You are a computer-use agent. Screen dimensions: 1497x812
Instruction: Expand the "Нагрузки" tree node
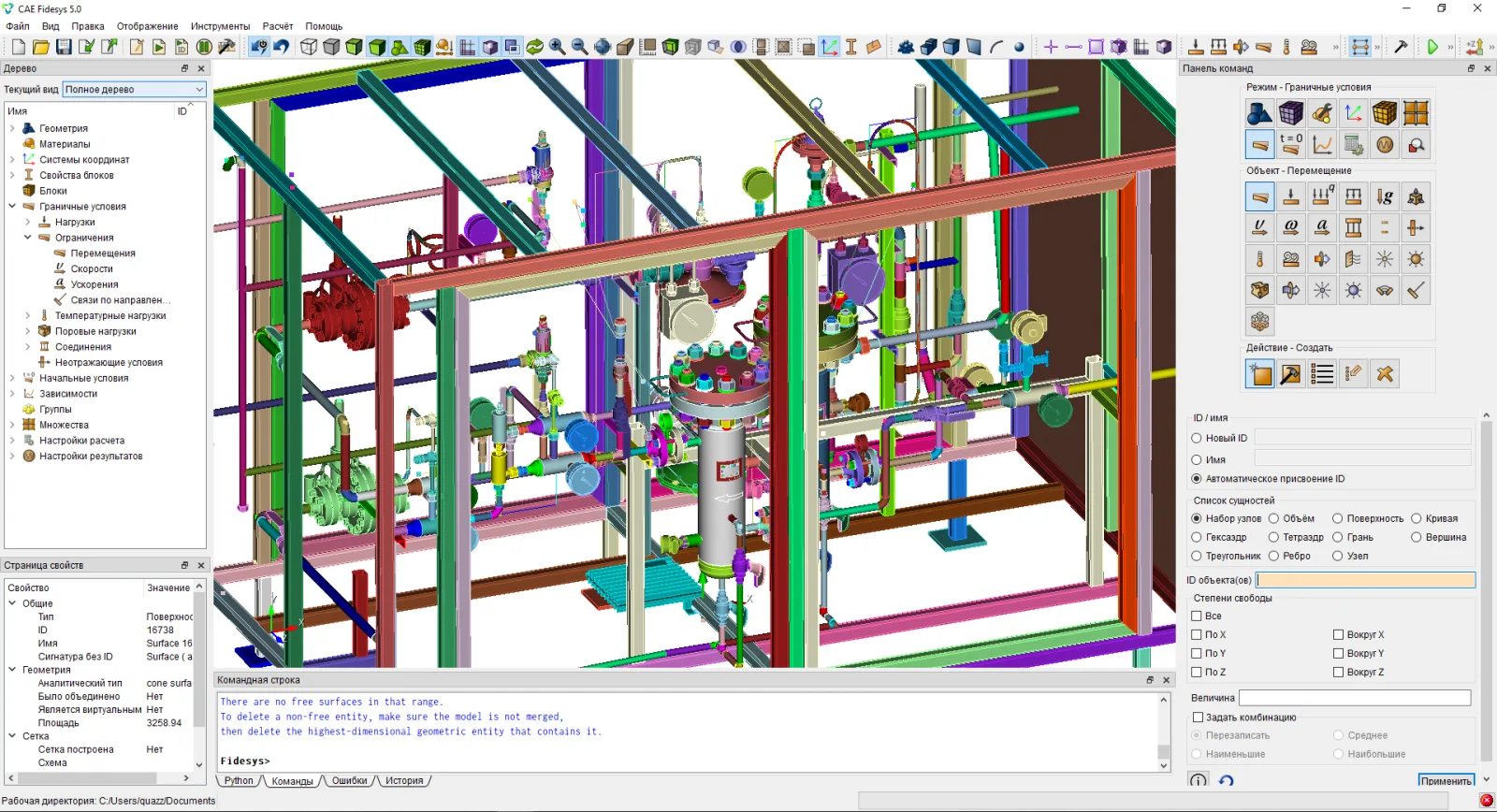(28, 222)
